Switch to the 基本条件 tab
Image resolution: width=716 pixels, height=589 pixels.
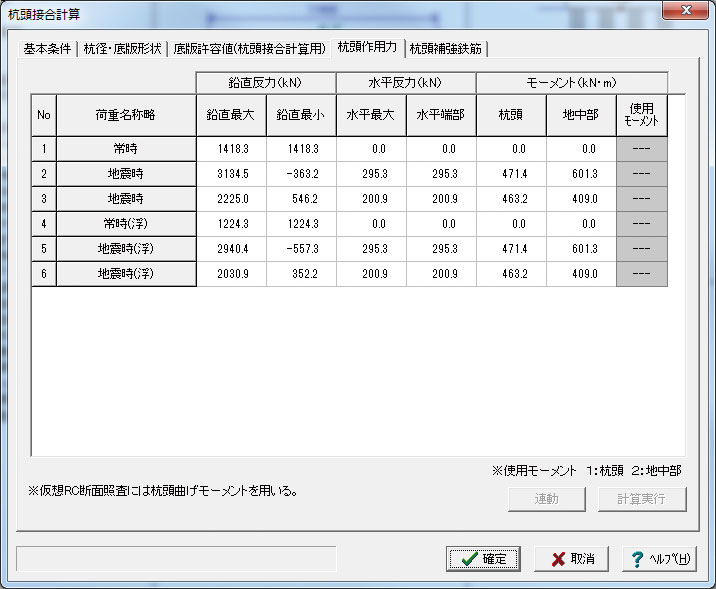pyautogui.click(x=47, y=48)
